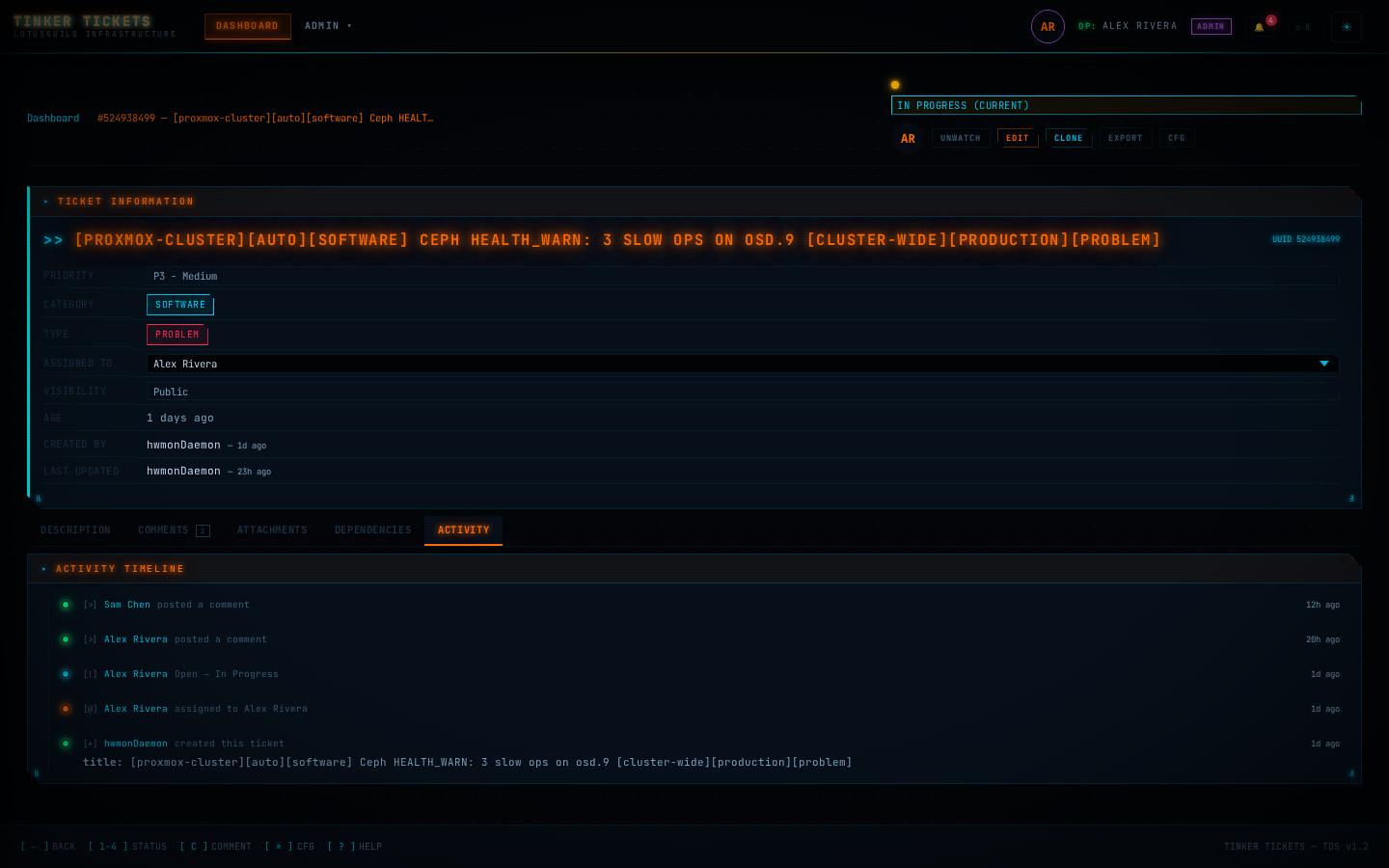Click the Dashboard breadcrumb link
Screen dimensions: 1389x868
tap(53, 118)
